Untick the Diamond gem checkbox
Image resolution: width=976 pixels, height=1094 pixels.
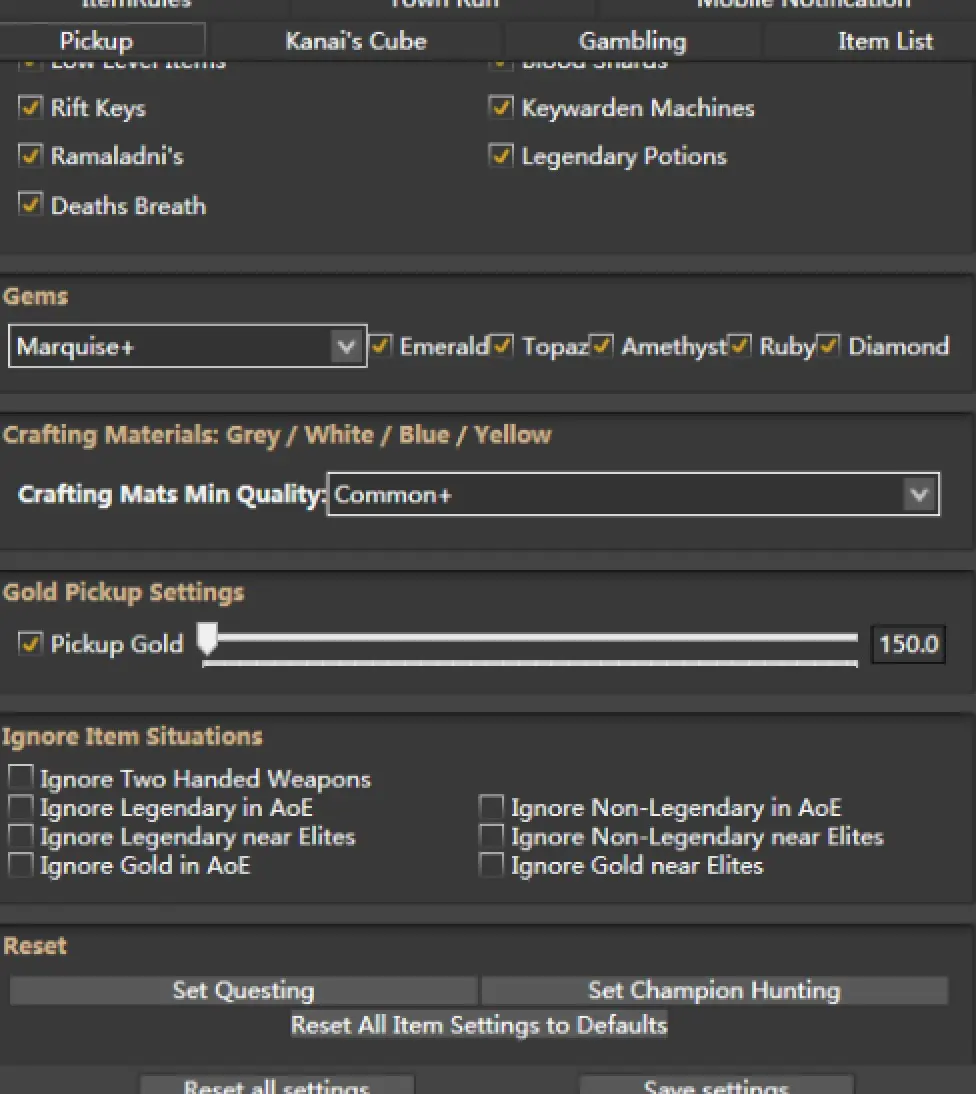pos(829,346)
